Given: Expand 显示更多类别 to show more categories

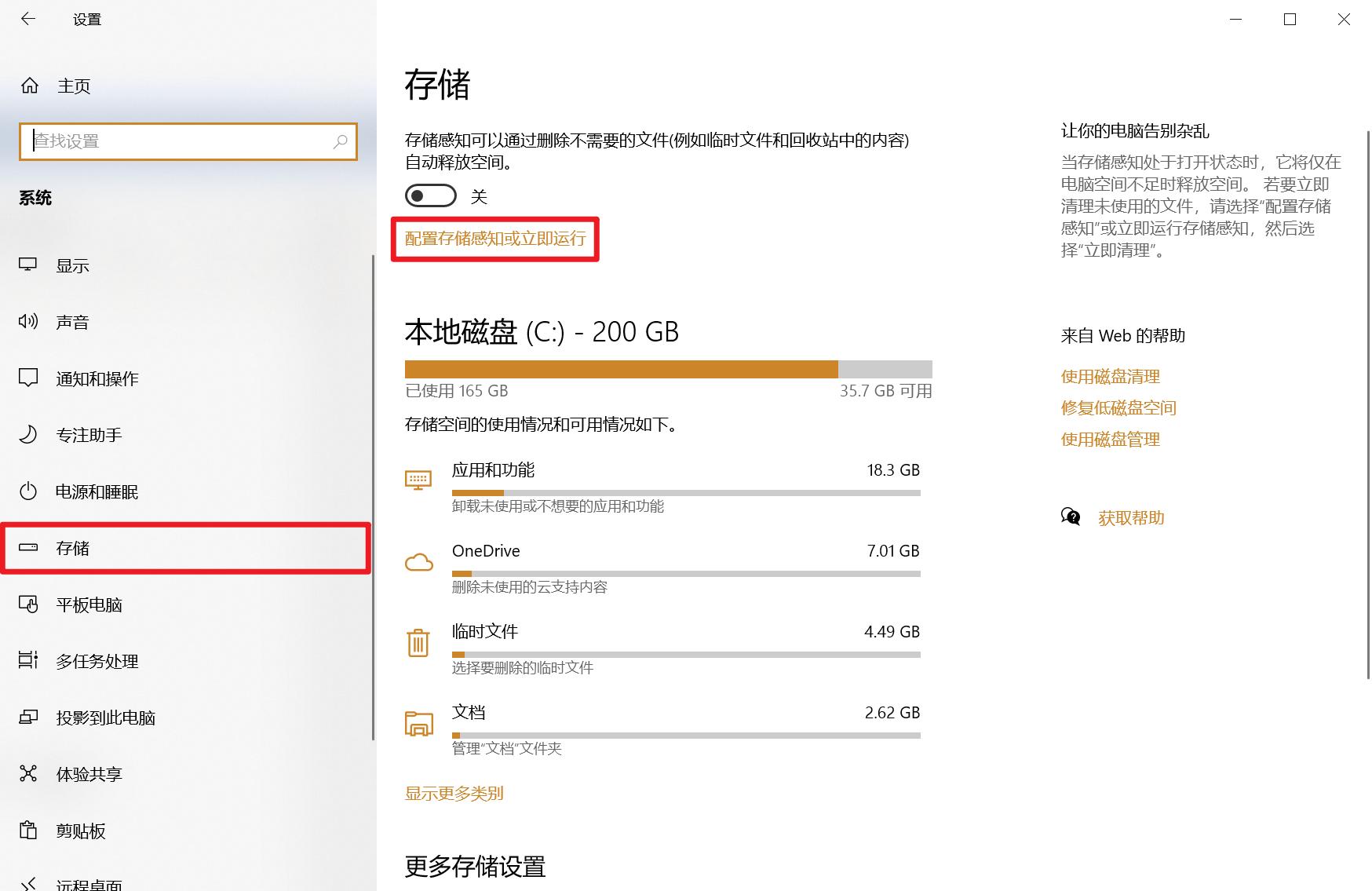Looking at the screenshot, I should 454,794.
